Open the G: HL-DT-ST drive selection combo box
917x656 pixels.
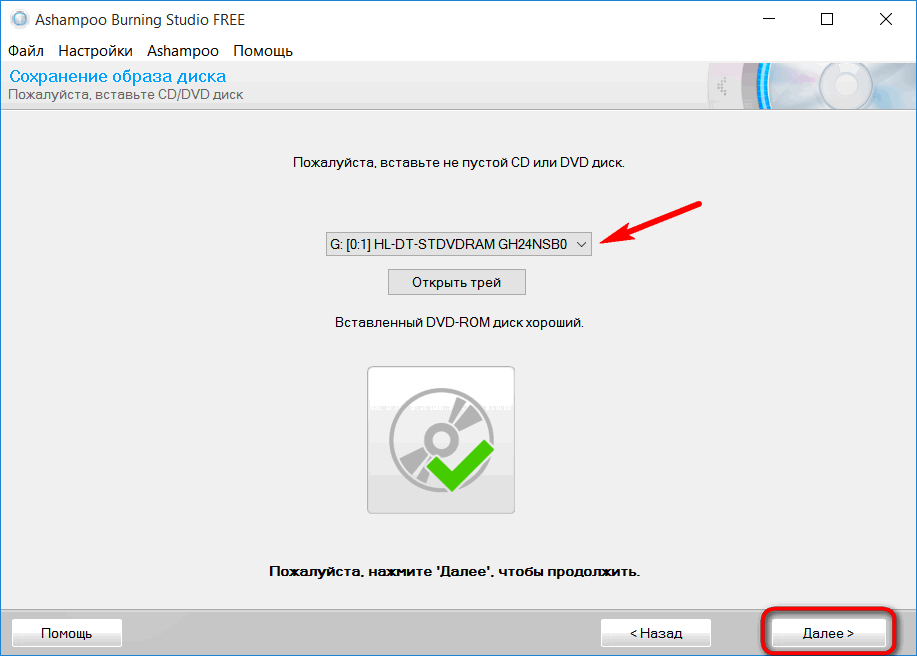click(458, 244)
